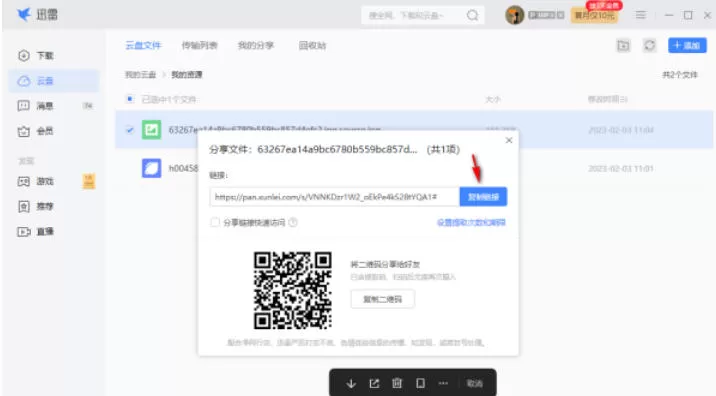Open the user avatar profile
The image size is (716, 396).
pyautogui.click(x=514, y=15)
